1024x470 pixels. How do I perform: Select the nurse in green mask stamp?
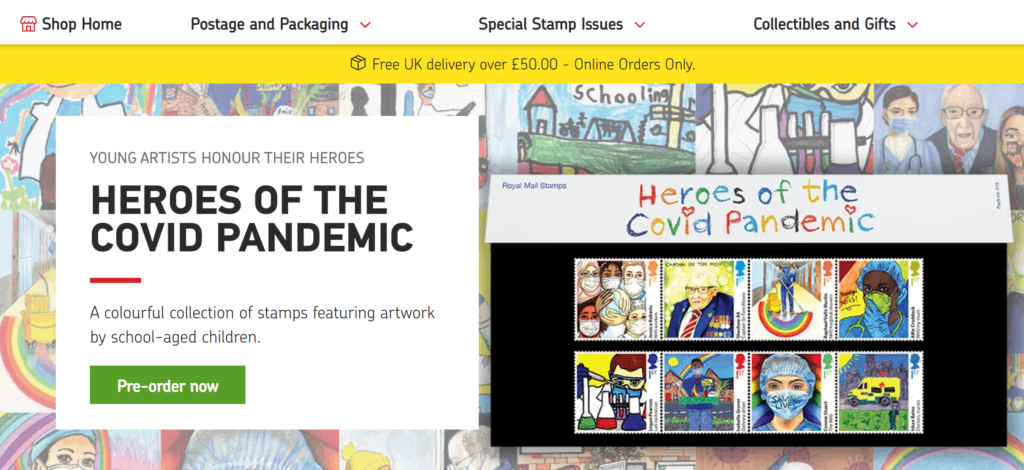point(880,299)
